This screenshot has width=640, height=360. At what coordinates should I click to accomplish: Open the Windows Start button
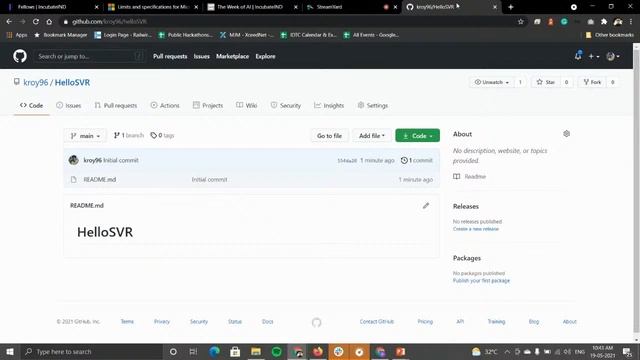click(x=10, y=351)
